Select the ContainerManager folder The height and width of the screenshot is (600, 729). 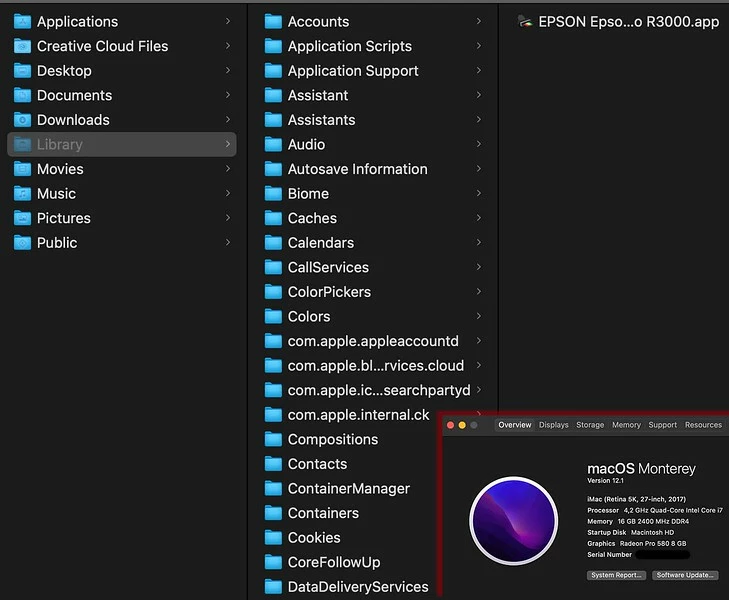pyautogui.click(x=349, y=488)
